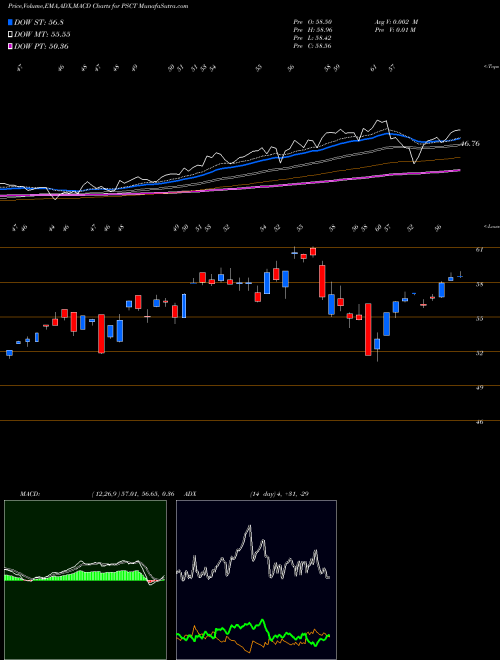The image size is (500, 660).
Task: Click the thick blue EMA line end
Action: pos(459,138)
